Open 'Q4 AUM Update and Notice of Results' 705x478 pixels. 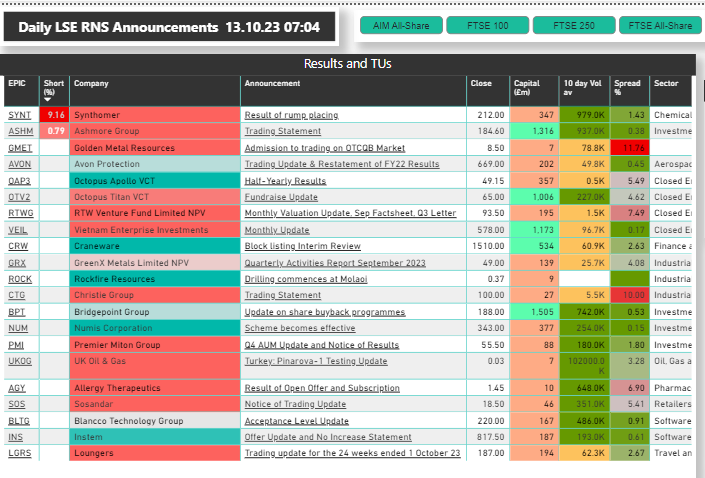point(321,345)
